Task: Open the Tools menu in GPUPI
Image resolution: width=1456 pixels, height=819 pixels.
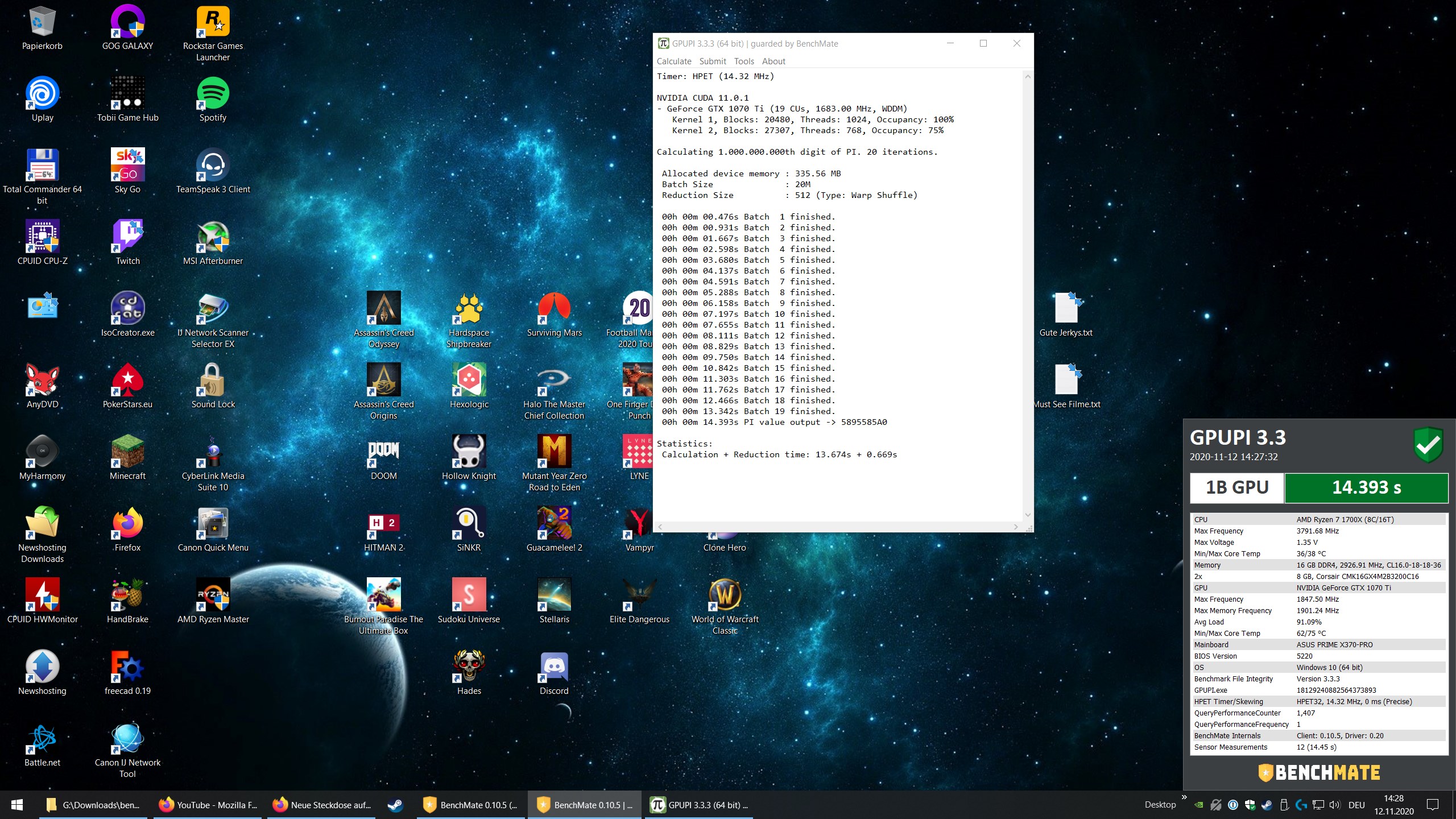Action: pos(744,61)
